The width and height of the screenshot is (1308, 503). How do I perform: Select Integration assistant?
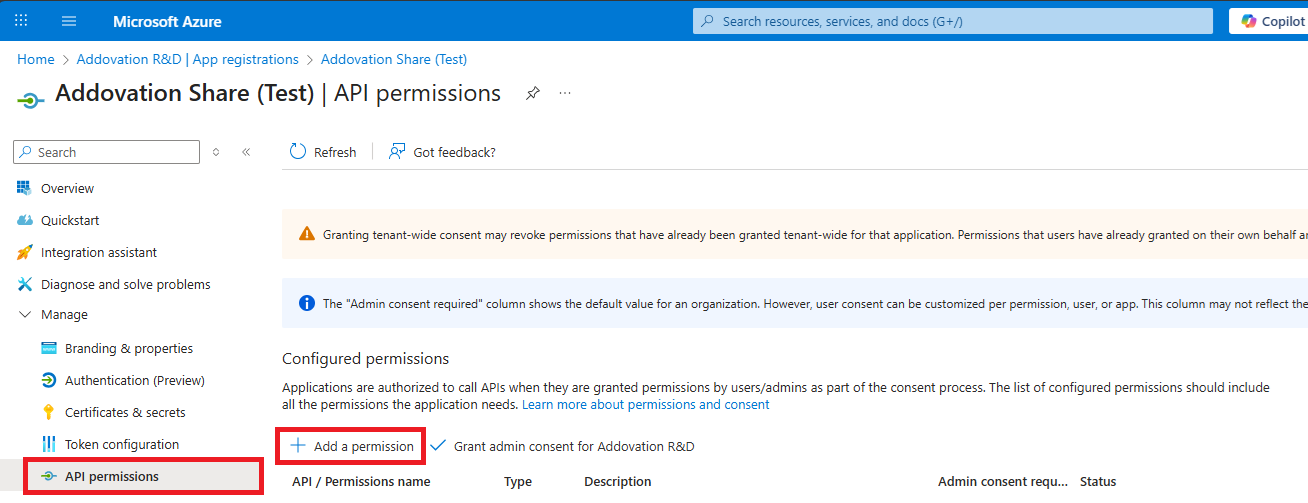click(98, 252)
